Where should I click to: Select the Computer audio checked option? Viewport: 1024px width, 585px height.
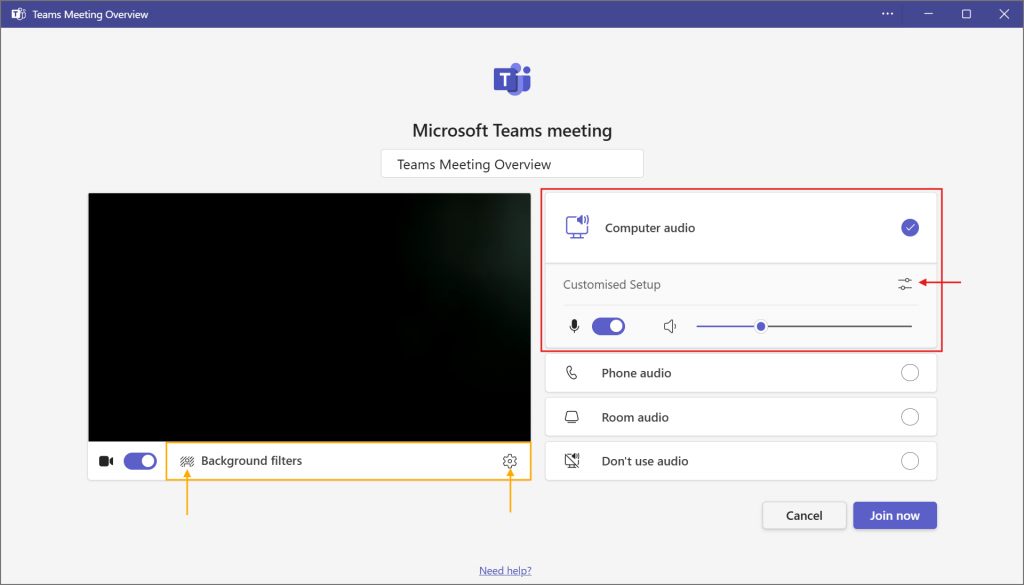[910, 227]
